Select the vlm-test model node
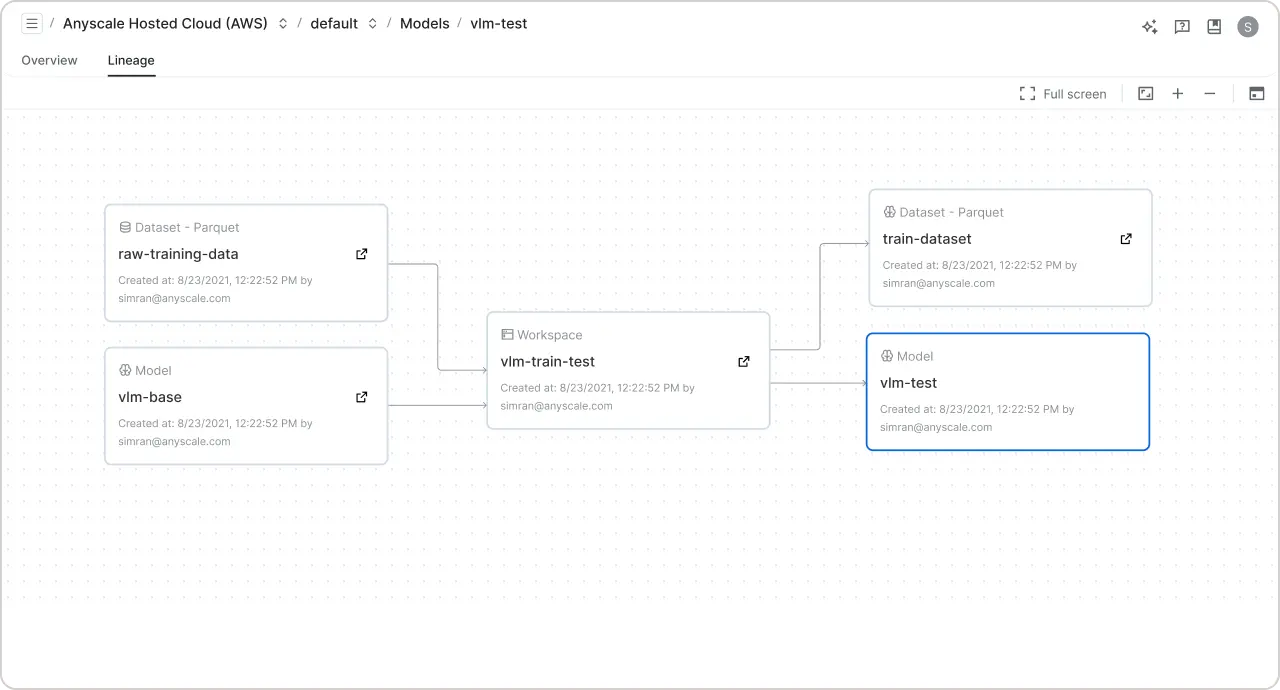This screenshot has width=1280, height=690. (1008, 392)
